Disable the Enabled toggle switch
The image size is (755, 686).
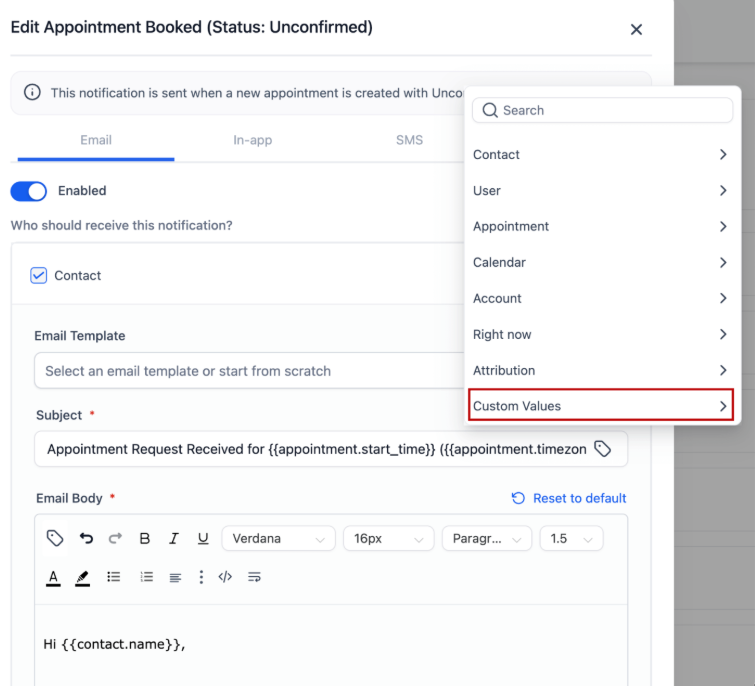click(29, 191)
